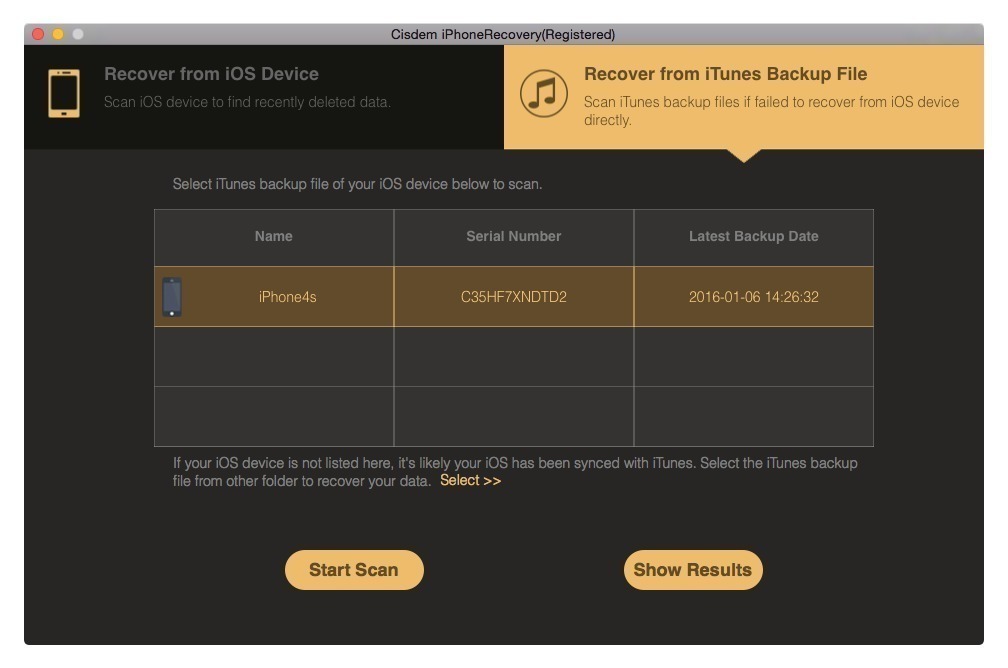This screenshot has width=1008, height=668.
Task: Click the iTunes music note icon
Action: 544,93
